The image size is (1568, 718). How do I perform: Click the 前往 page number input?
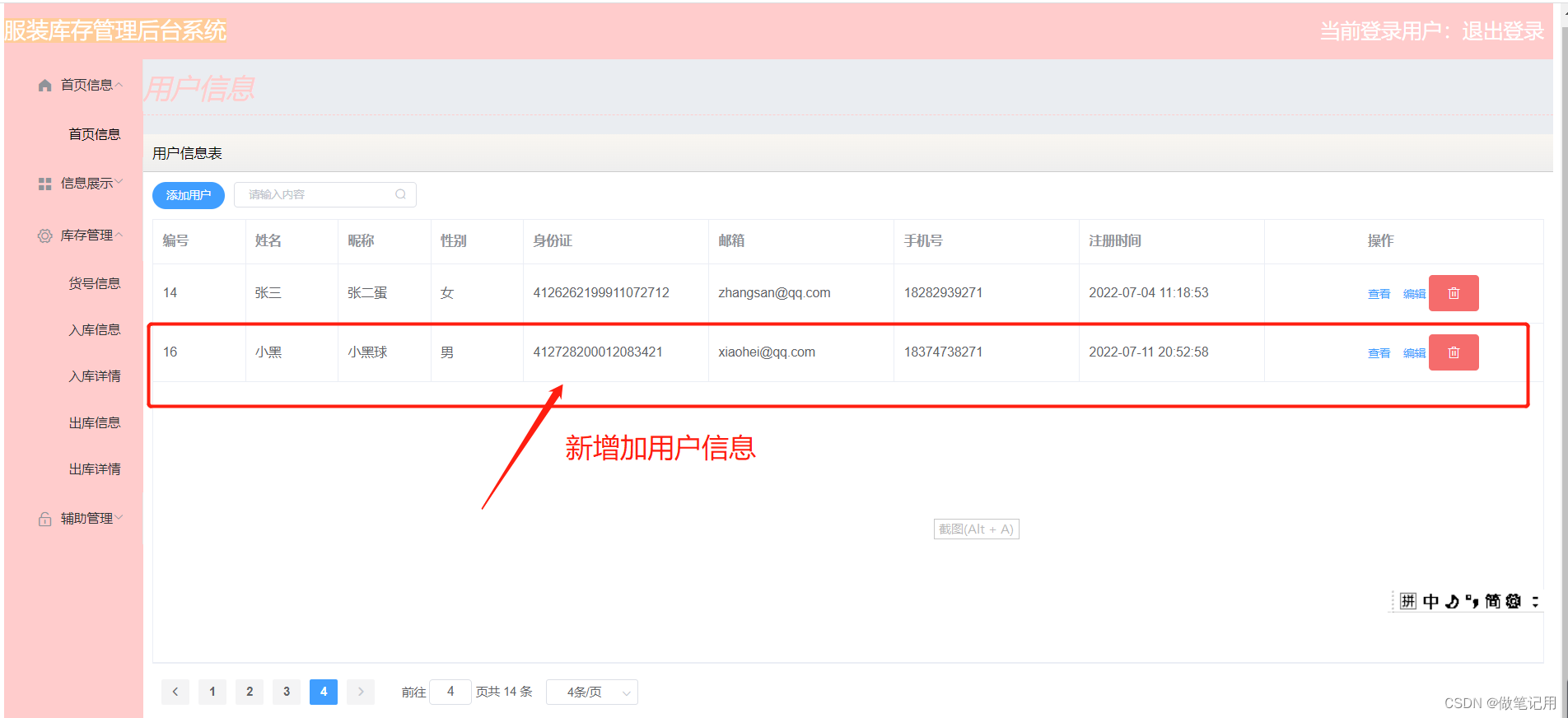[450, 692]
